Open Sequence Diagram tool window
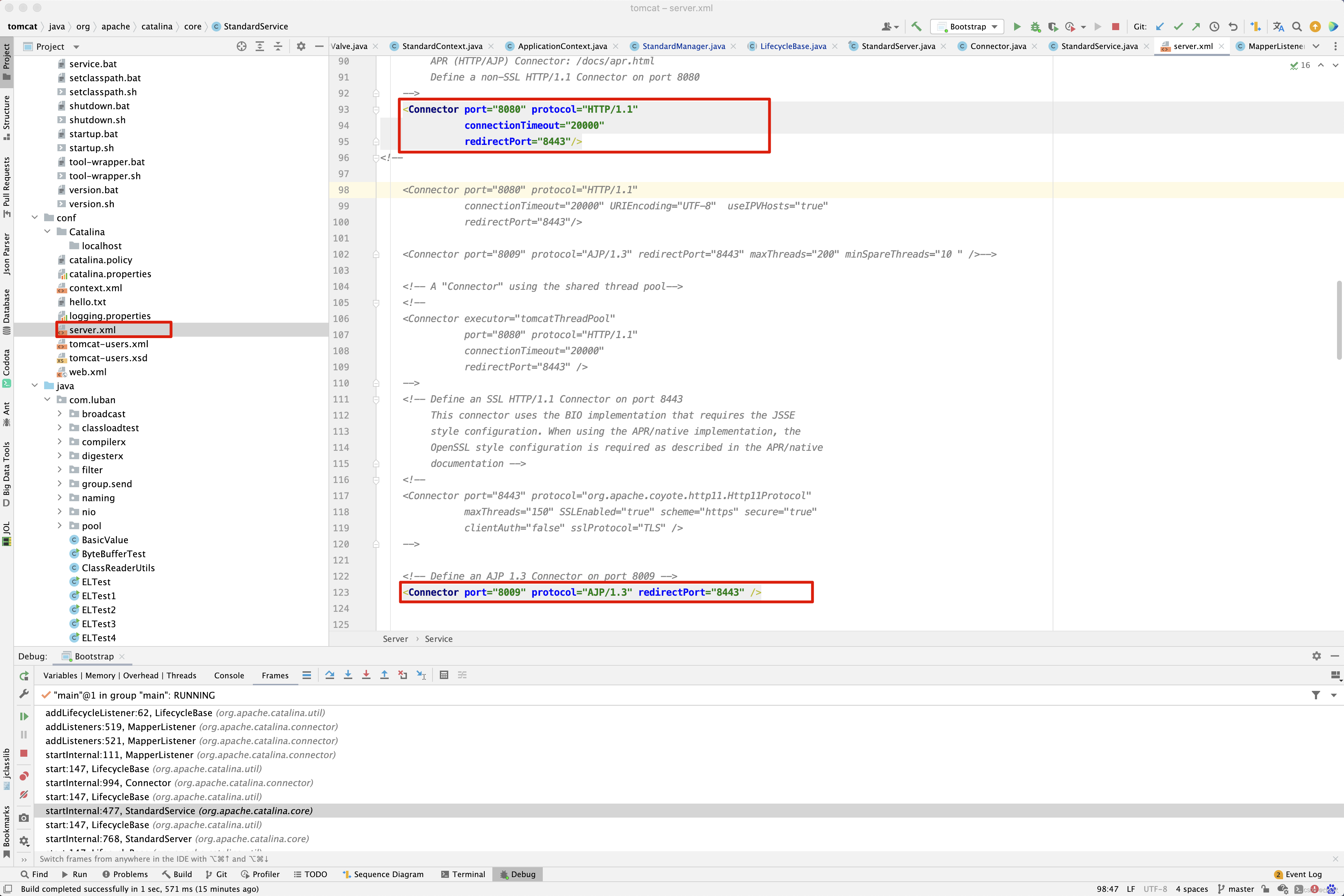 [383, 874]
